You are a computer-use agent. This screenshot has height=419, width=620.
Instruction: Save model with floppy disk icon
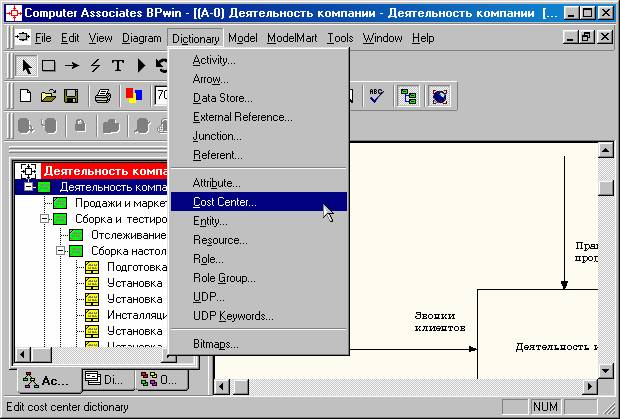coord(71,96)
